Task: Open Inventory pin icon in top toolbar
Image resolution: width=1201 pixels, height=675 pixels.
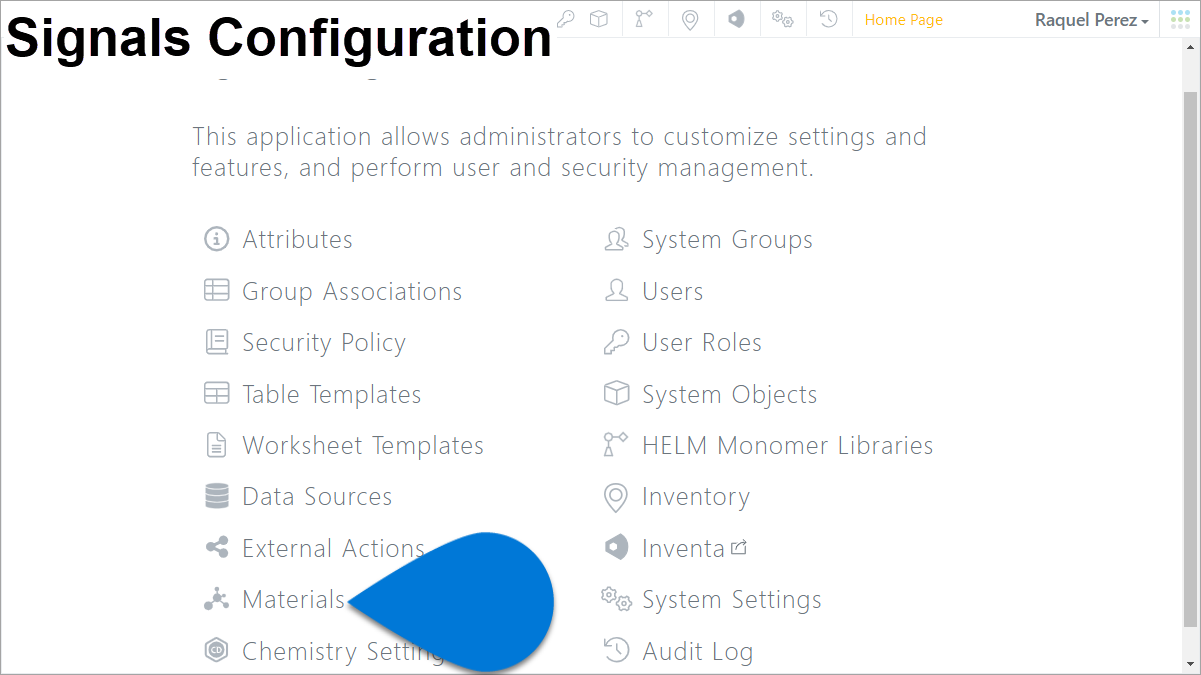Action: (x=690, y=19)
